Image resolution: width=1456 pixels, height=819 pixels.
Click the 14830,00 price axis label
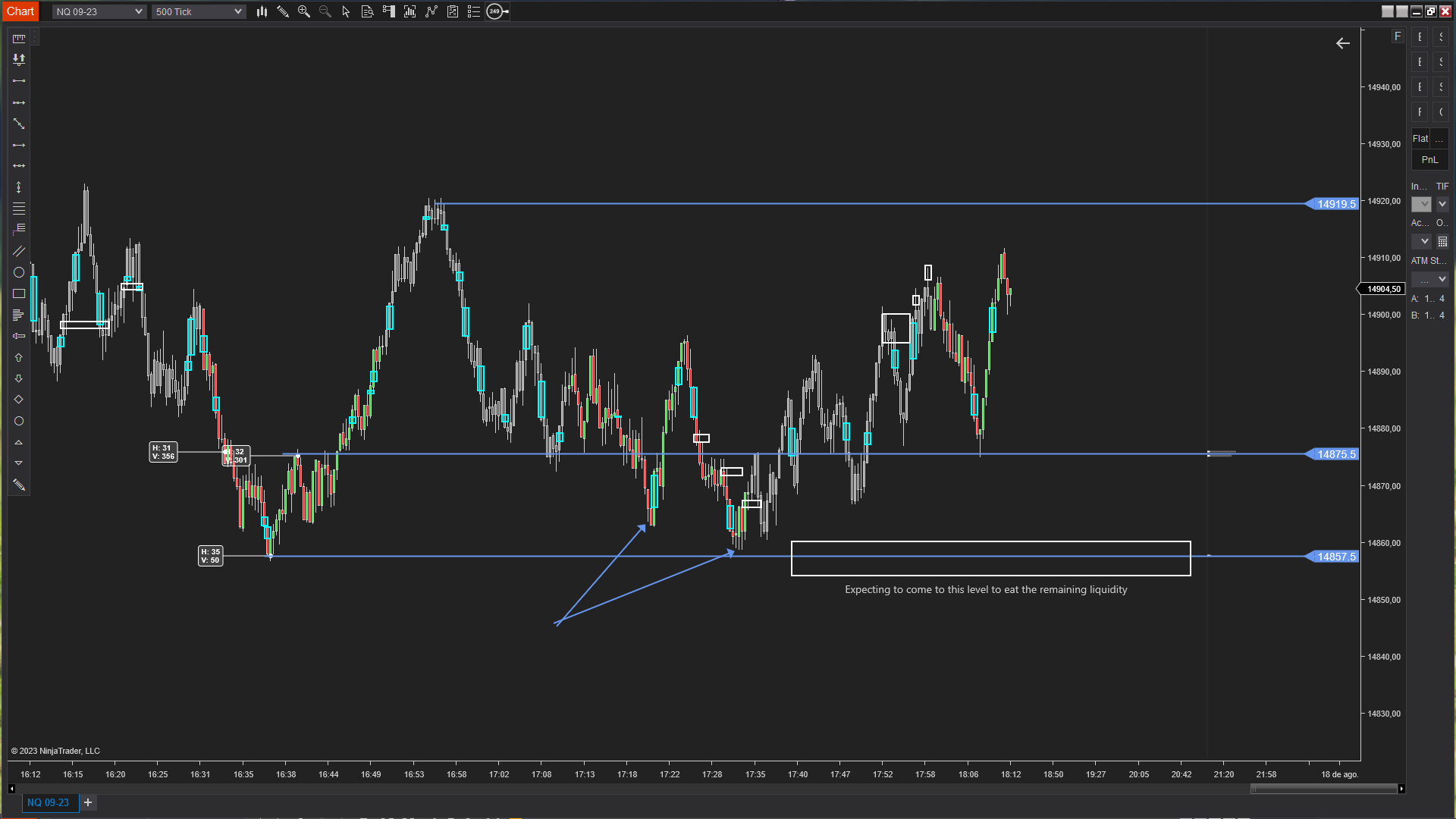(x=1384, y=714)
